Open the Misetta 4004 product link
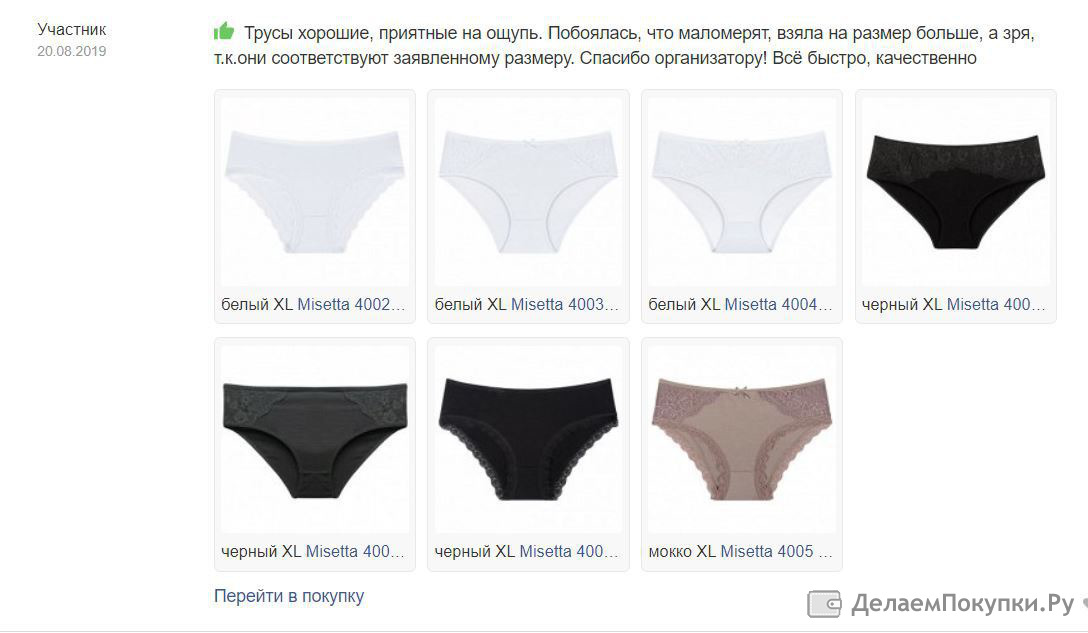 tap(779, 305)
